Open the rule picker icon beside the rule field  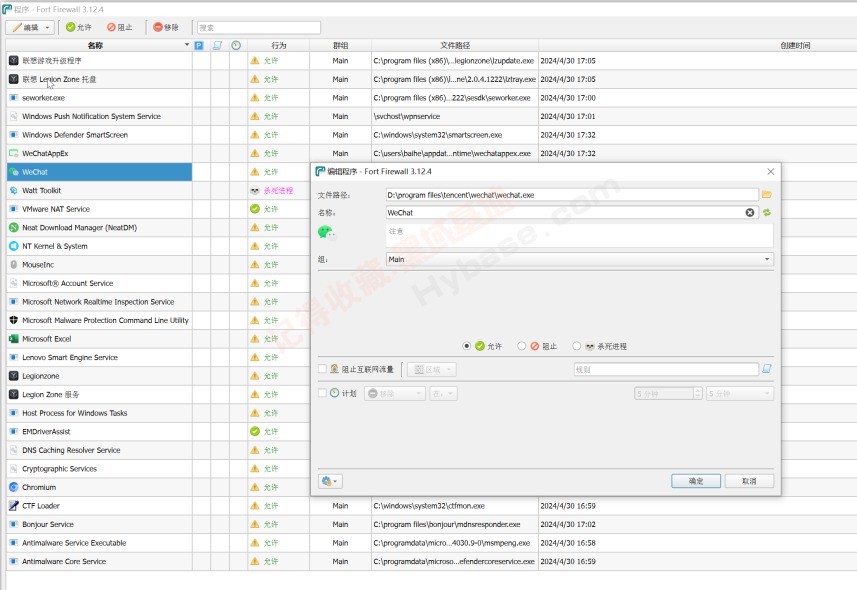[767, 369]
